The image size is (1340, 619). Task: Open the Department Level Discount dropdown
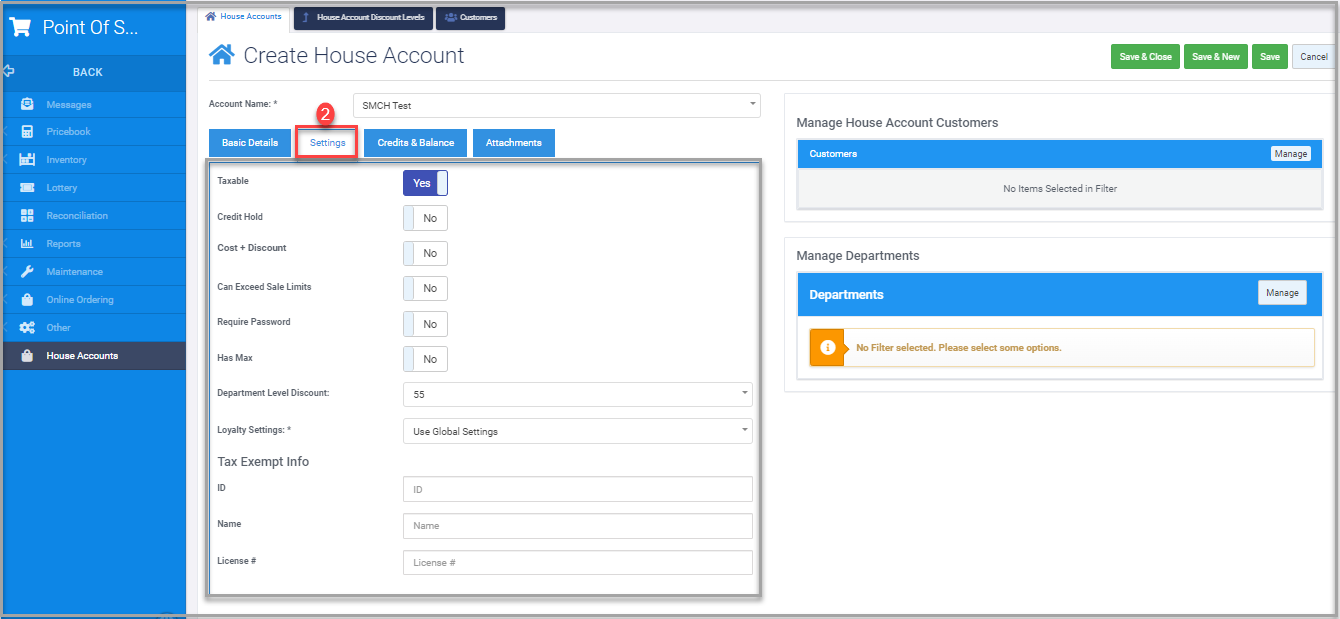tap(577, 394)
